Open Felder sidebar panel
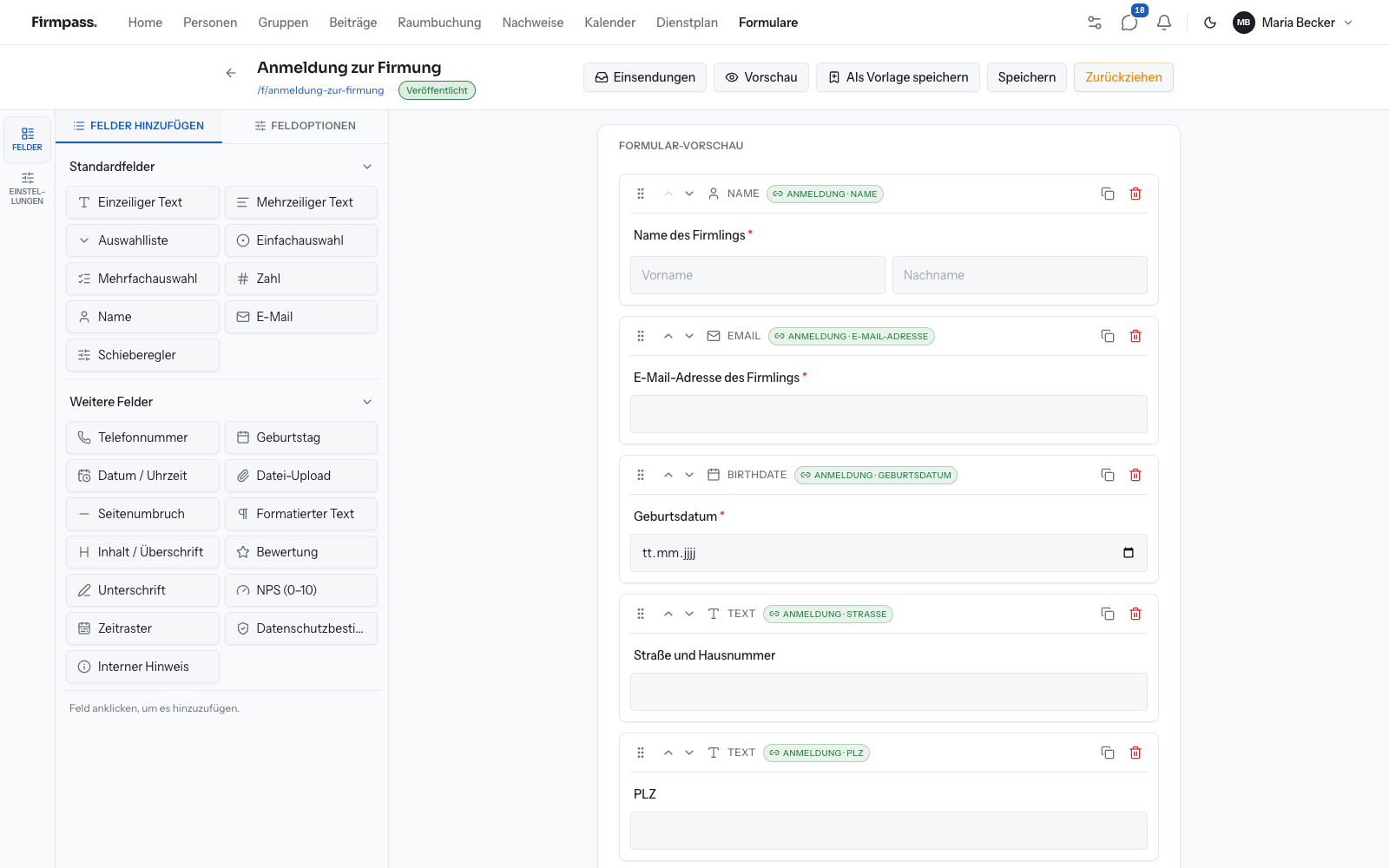The image size is (1389, 868). click(x=27, y=139)
